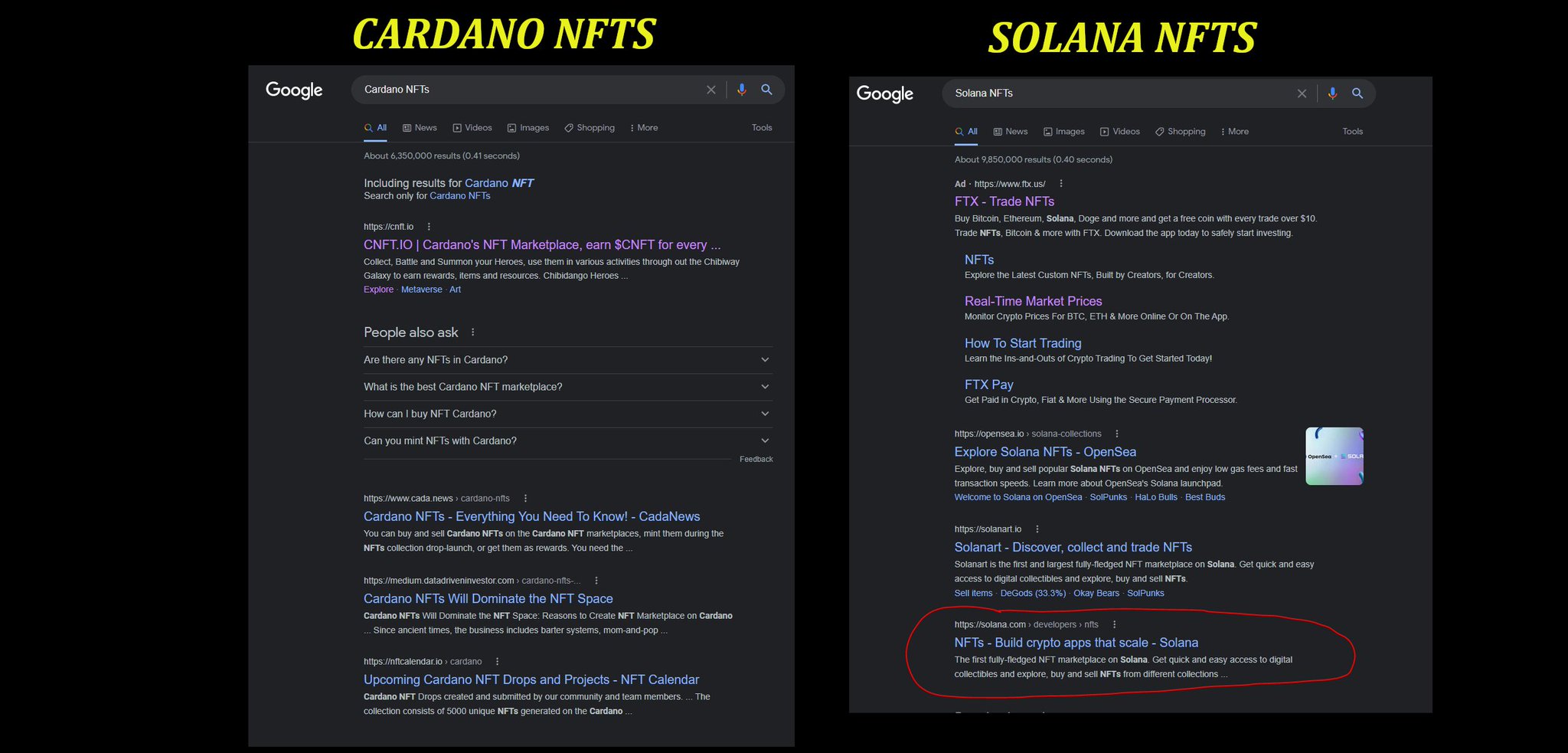The image size is (1568, 753).
Task: Open Tools in the Solana search
Action: [x=1353, y=132]
